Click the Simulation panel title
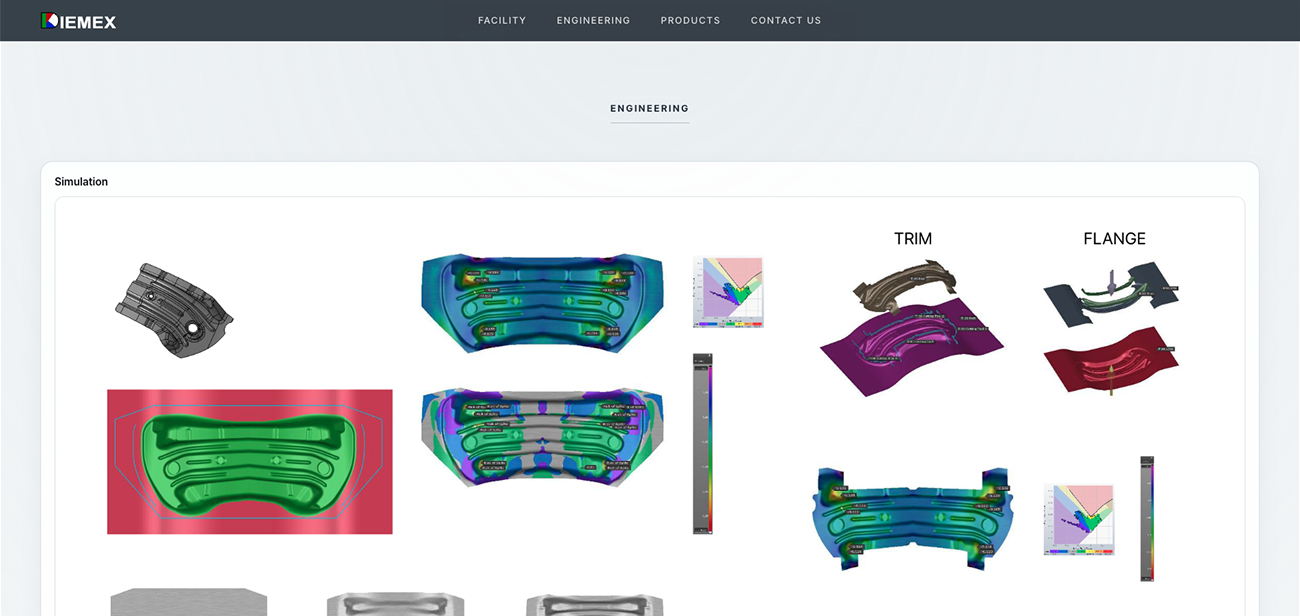 (81, 182)
